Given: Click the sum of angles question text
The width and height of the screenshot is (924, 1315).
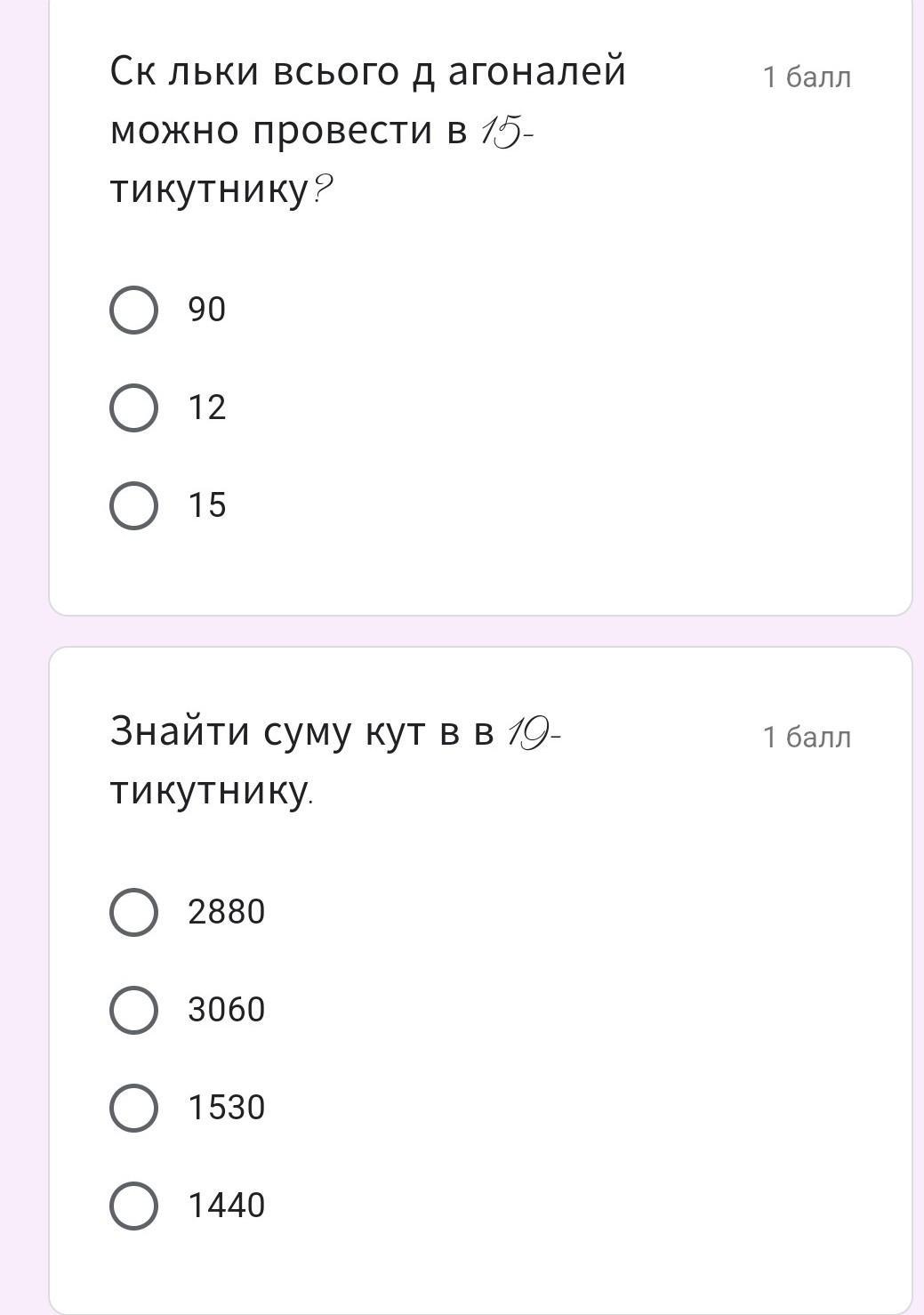Looking at the screenshot, I should pyautogui.click(x=336, y=761).
